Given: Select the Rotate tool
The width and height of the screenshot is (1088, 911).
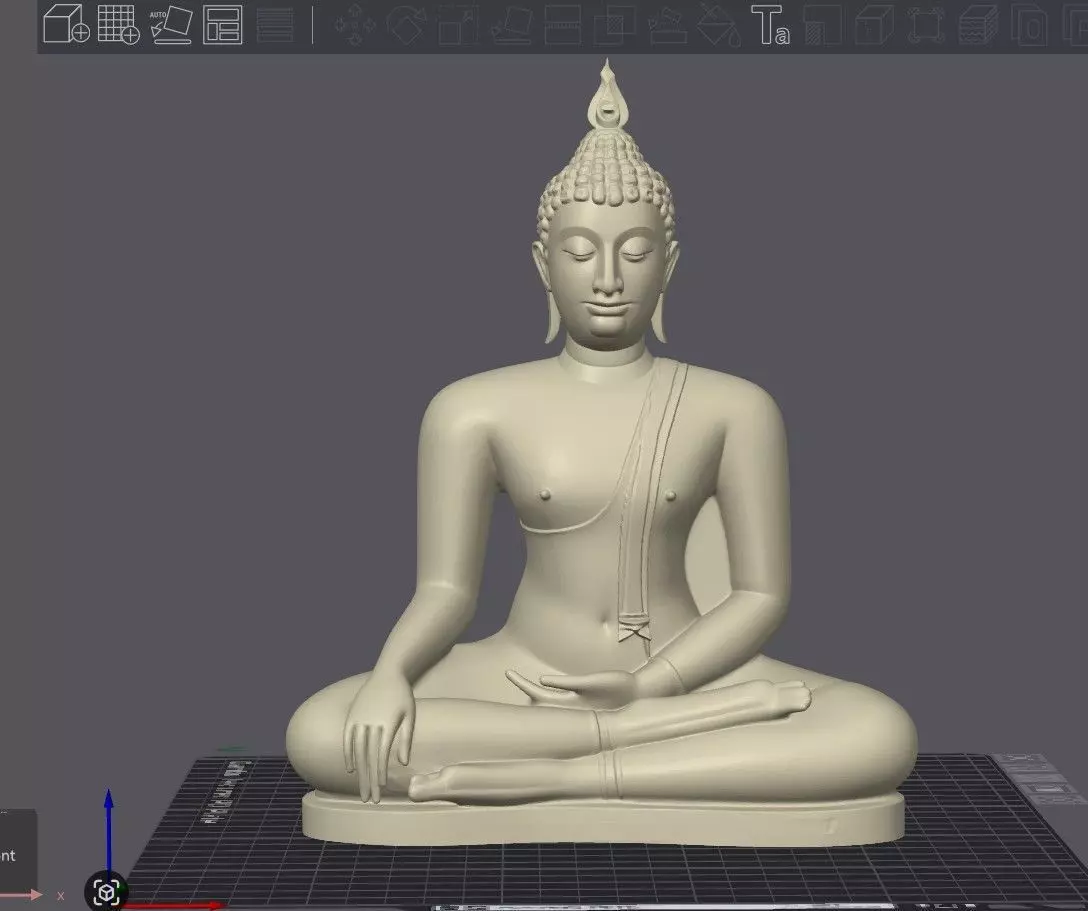Looking at the screenshot, I should [407, 25].
